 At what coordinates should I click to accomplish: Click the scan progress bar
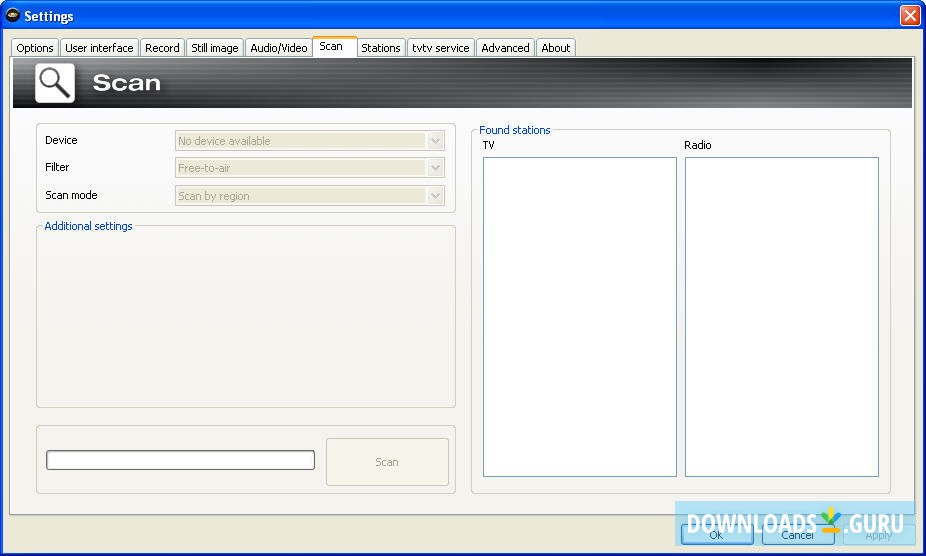point(180,460)
